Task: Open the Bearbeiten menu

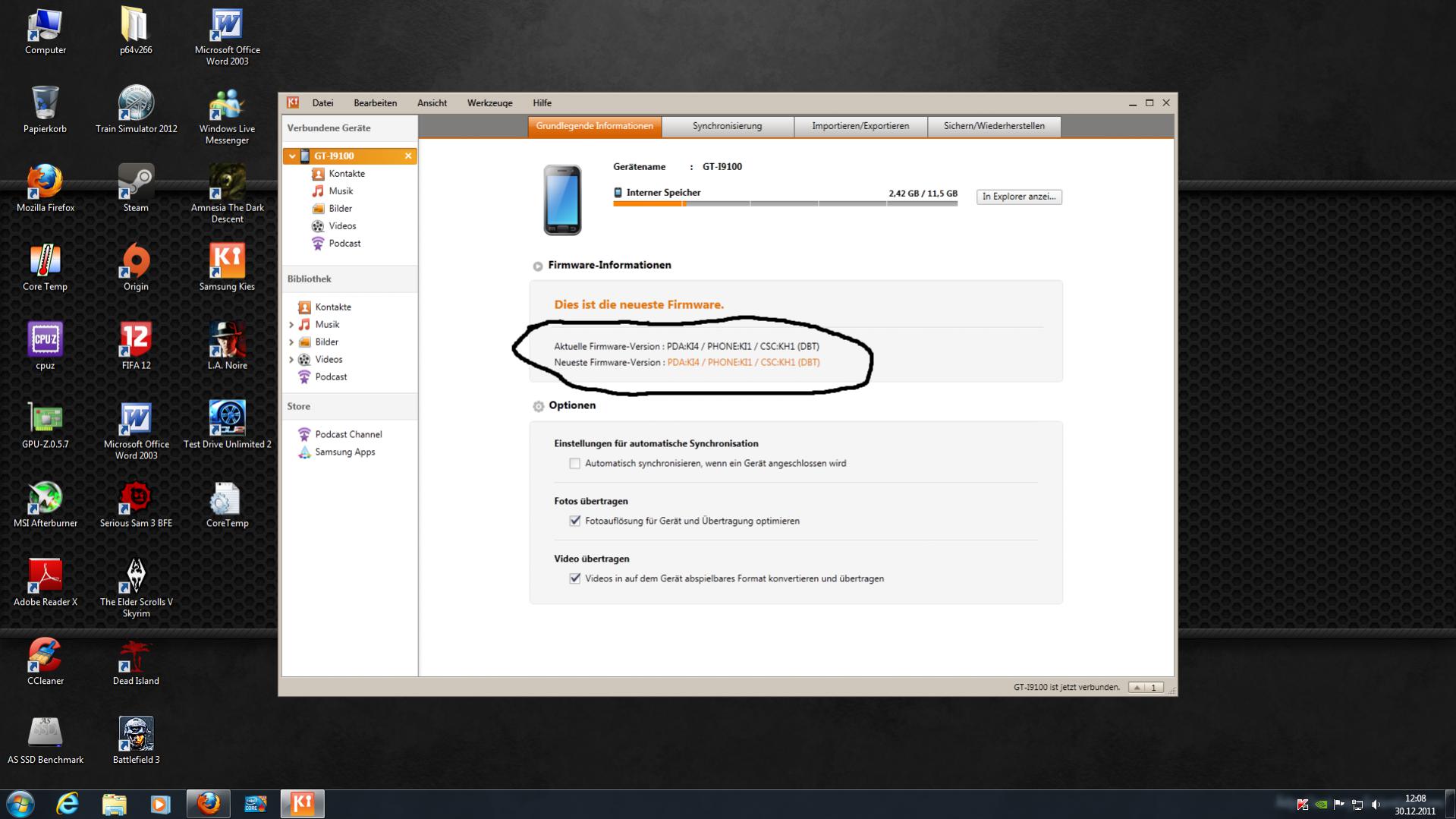Action: tap(375, 103)
